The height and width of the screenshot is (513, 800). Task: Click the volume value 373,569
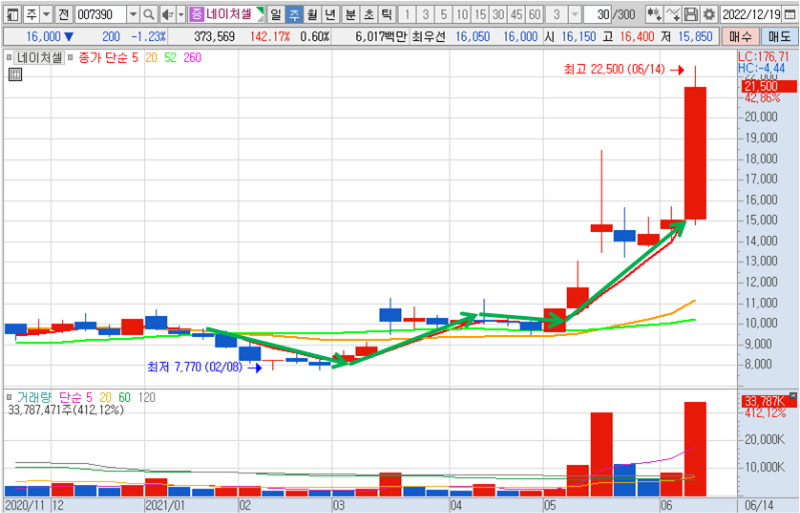(x=214, y=37)
